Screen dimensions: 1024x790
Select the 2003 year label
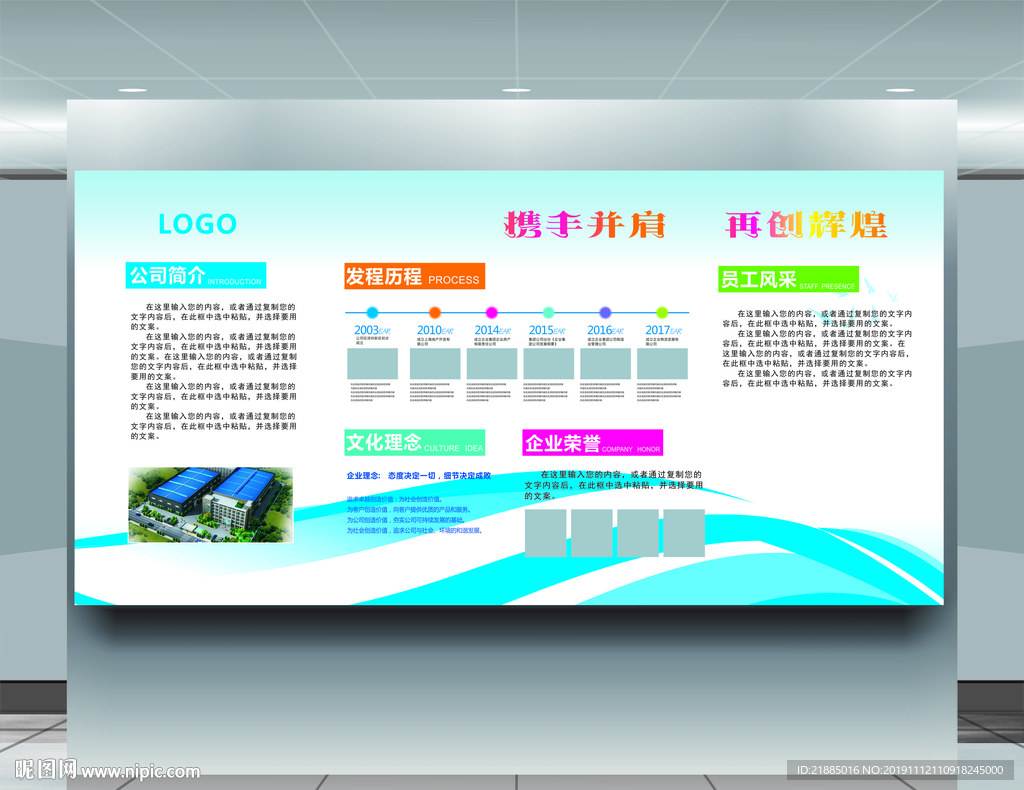coord(372,330)
